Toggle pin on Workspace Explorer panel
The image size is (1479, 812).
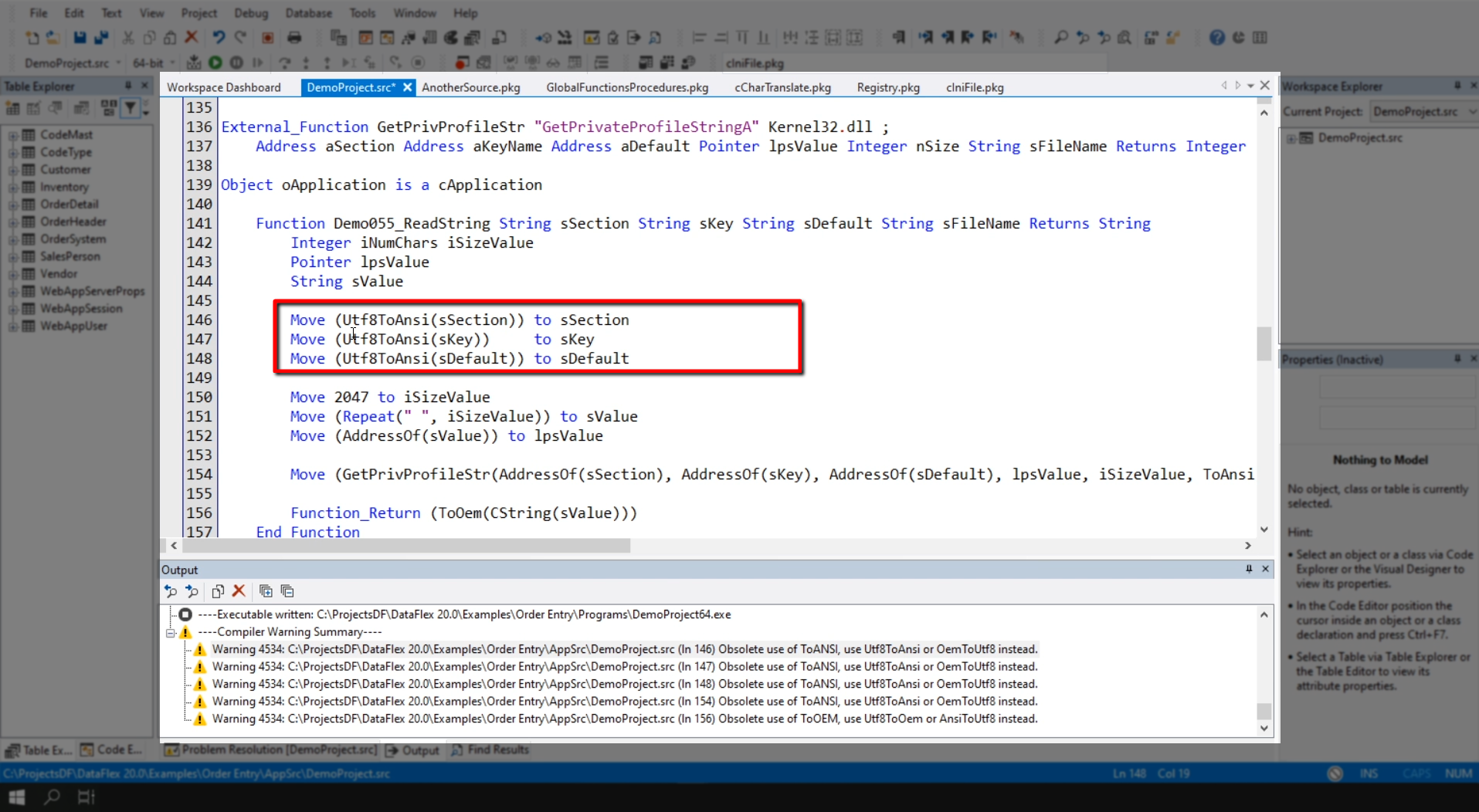coord(1457,86)
